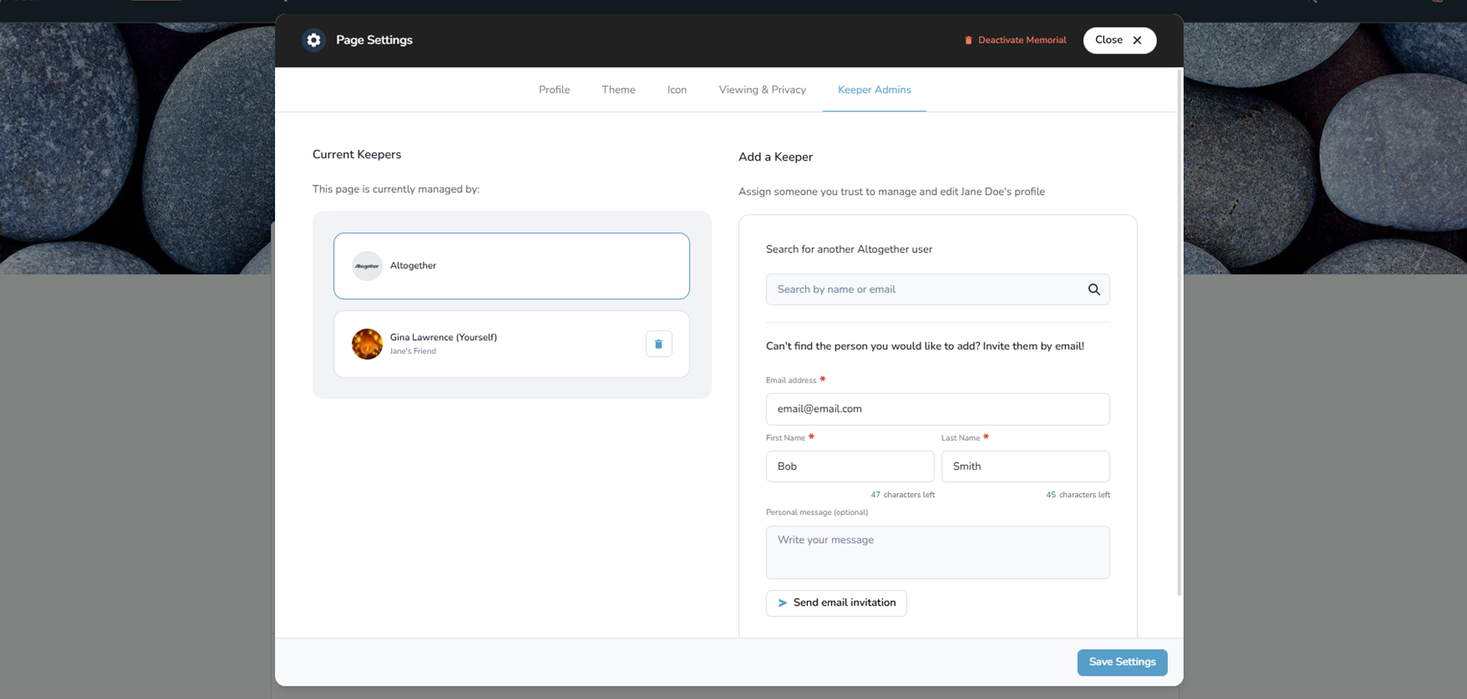This screenshot has height=699, width=1467.
Task: Click the Email address input field
Action: [x=937, y=409]
